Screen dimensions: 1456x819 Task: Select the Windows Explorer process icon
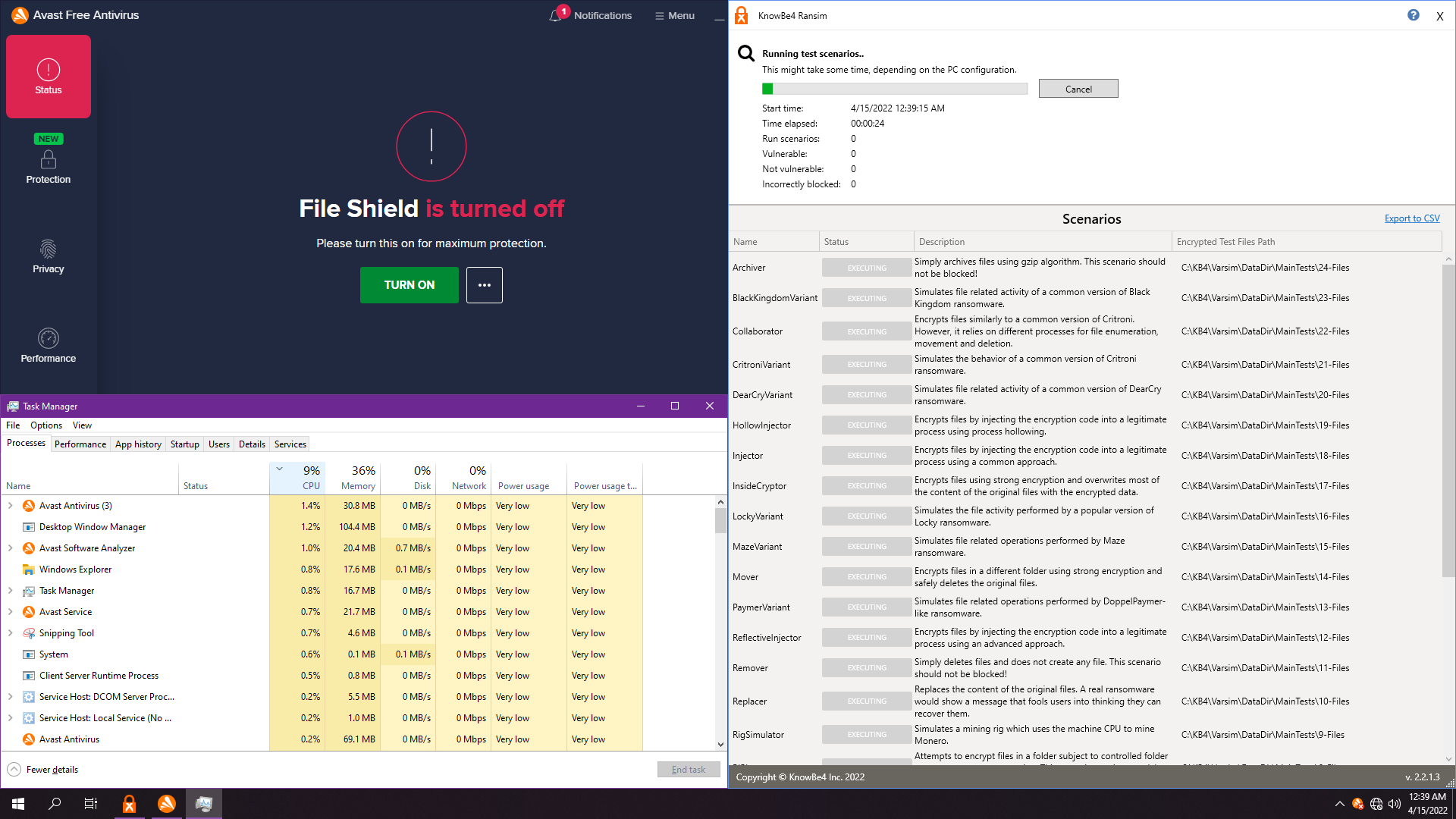point(29,570)
